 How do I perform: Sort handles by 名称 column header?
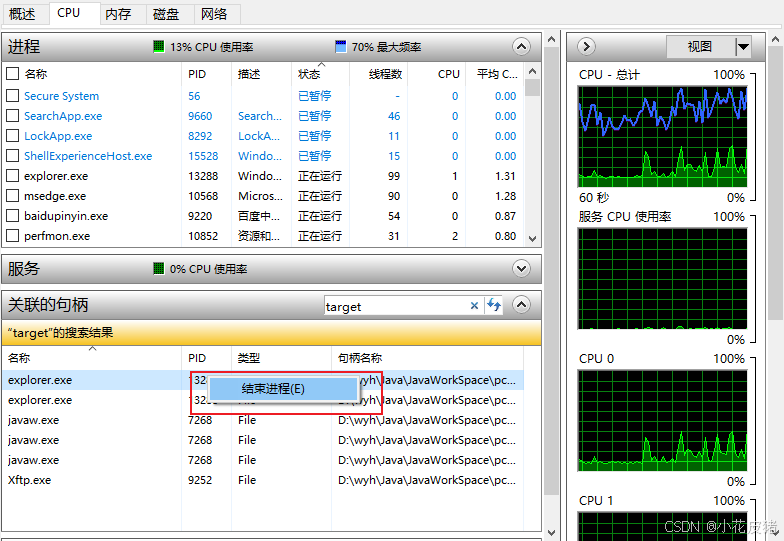click(19, 358)
